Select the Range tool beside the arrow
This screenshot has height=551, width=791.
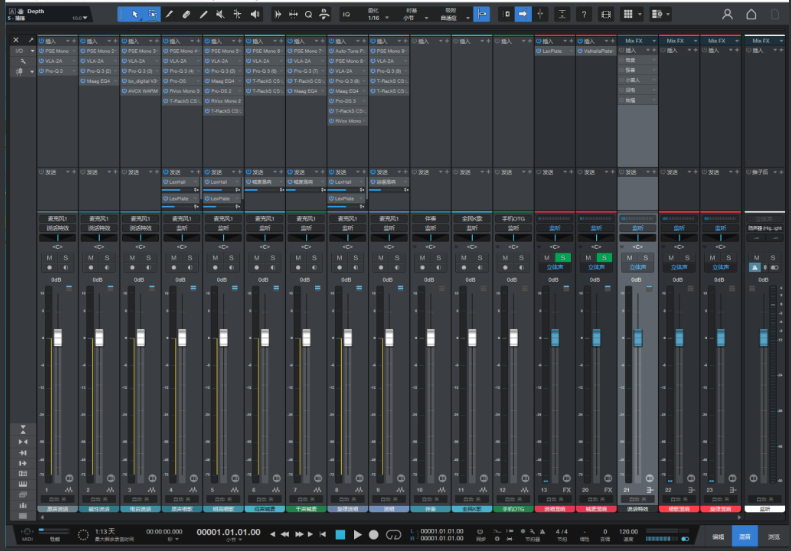[x=153, y=14]
